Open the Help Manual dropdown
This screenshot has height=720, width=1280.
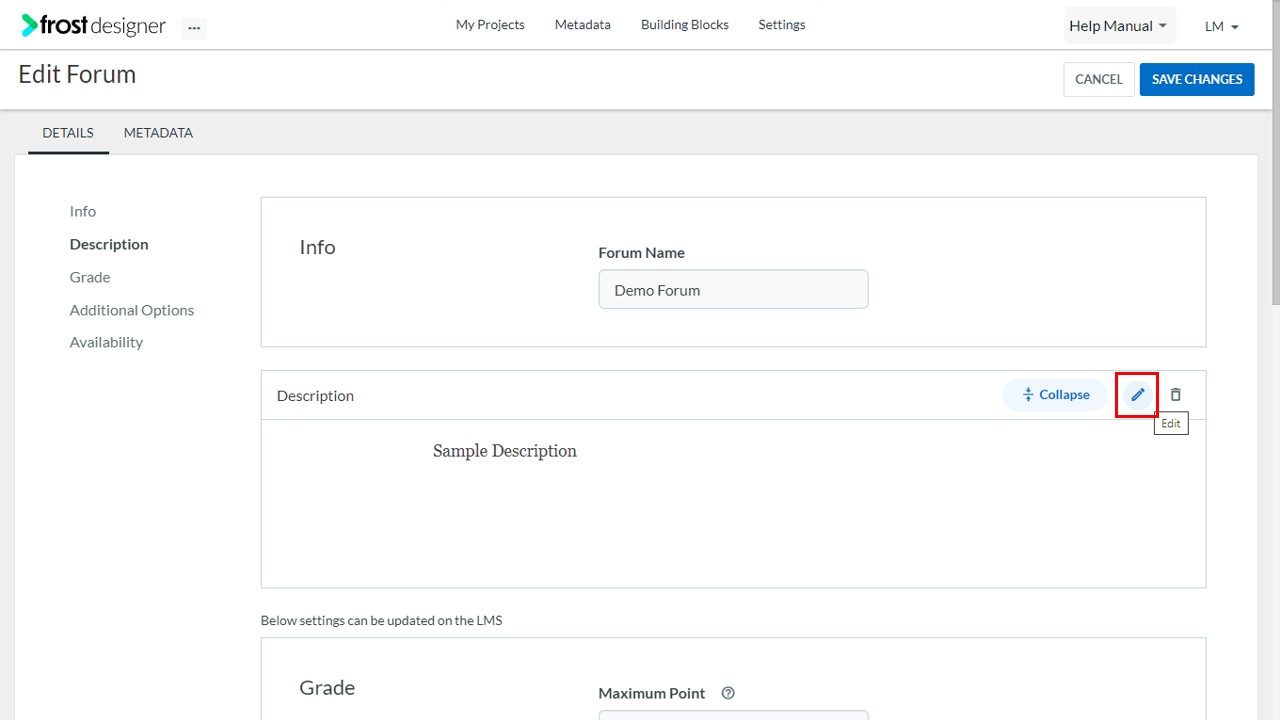point(1118,26)
